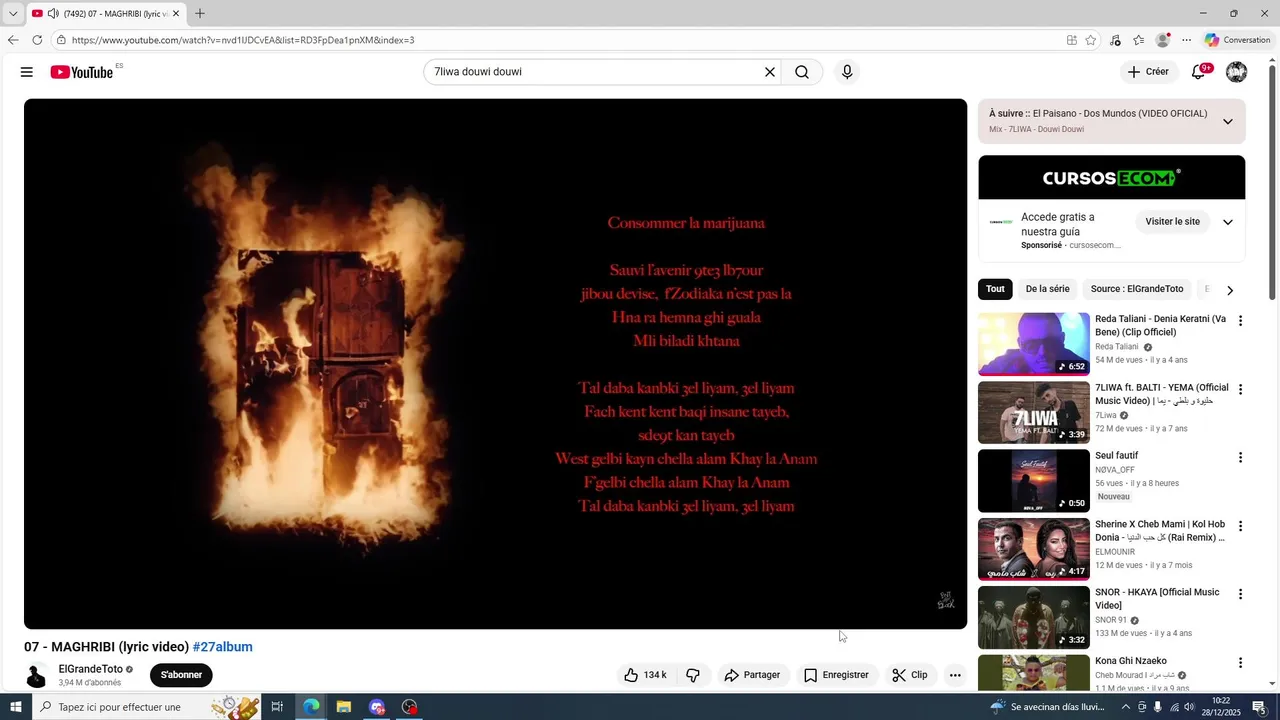Screen dimensions: 1280x720
Task: Subscribe with the S'abonner button
Action: tap(181, 675)
